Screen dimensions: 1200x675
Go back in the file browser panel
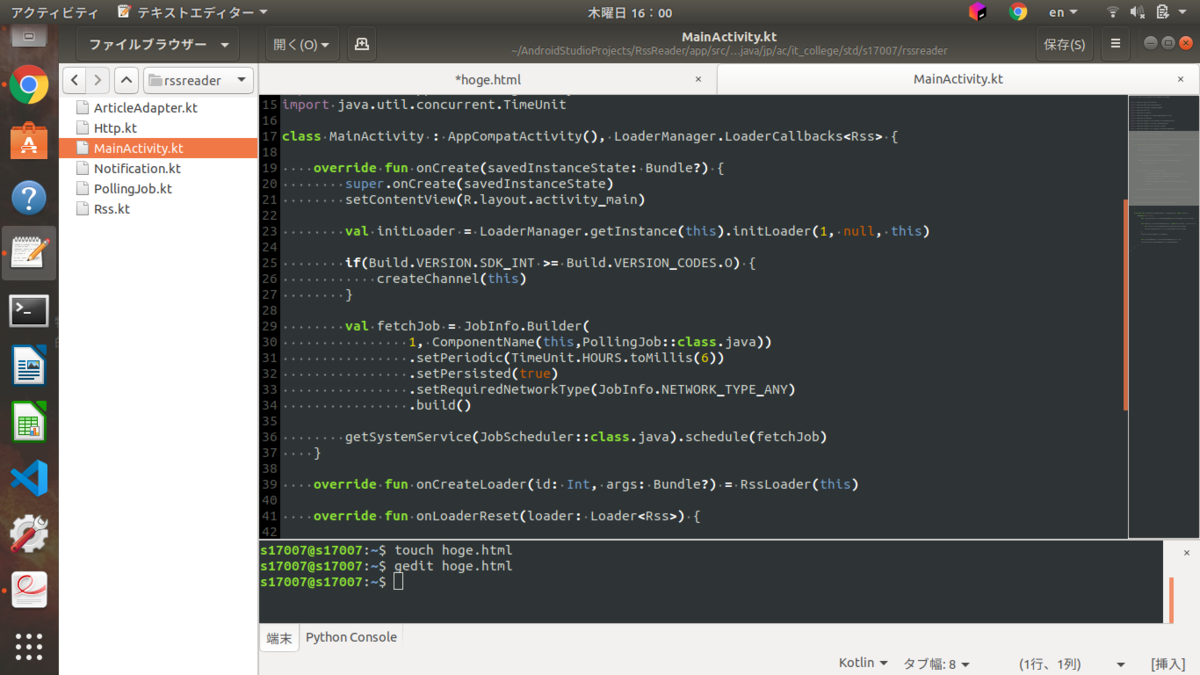[x=74, y=80]
